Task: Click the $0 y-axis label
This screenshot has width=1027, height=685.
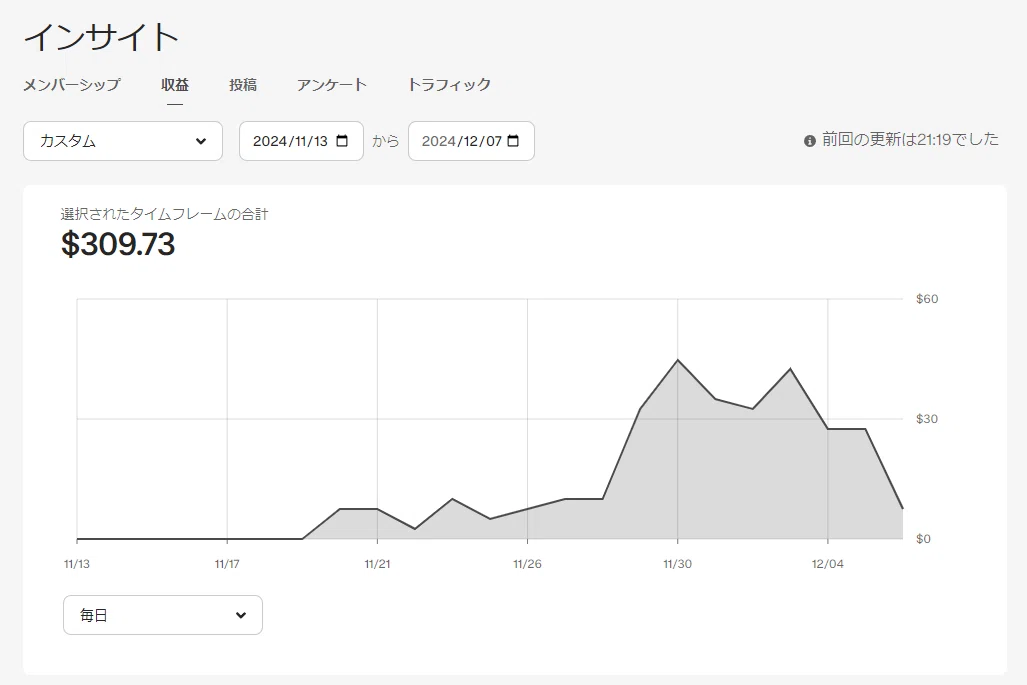Action: tap(923, 539)
